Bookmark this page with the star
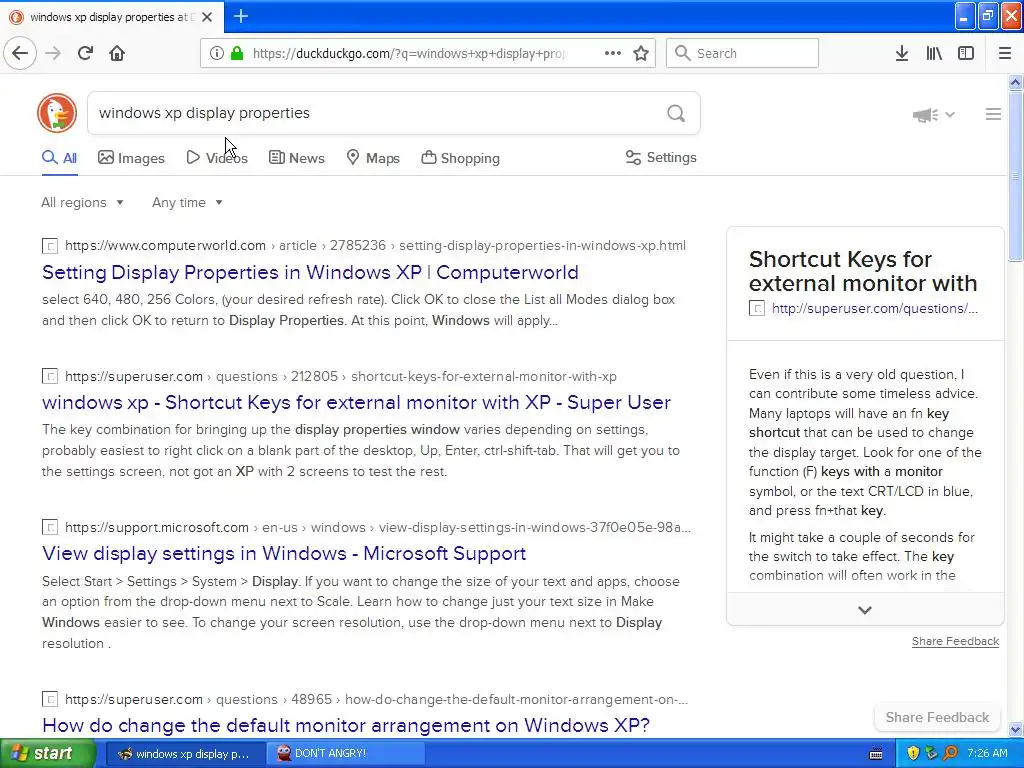This screenshot has width=1024, height=768. tap(641, 53)
